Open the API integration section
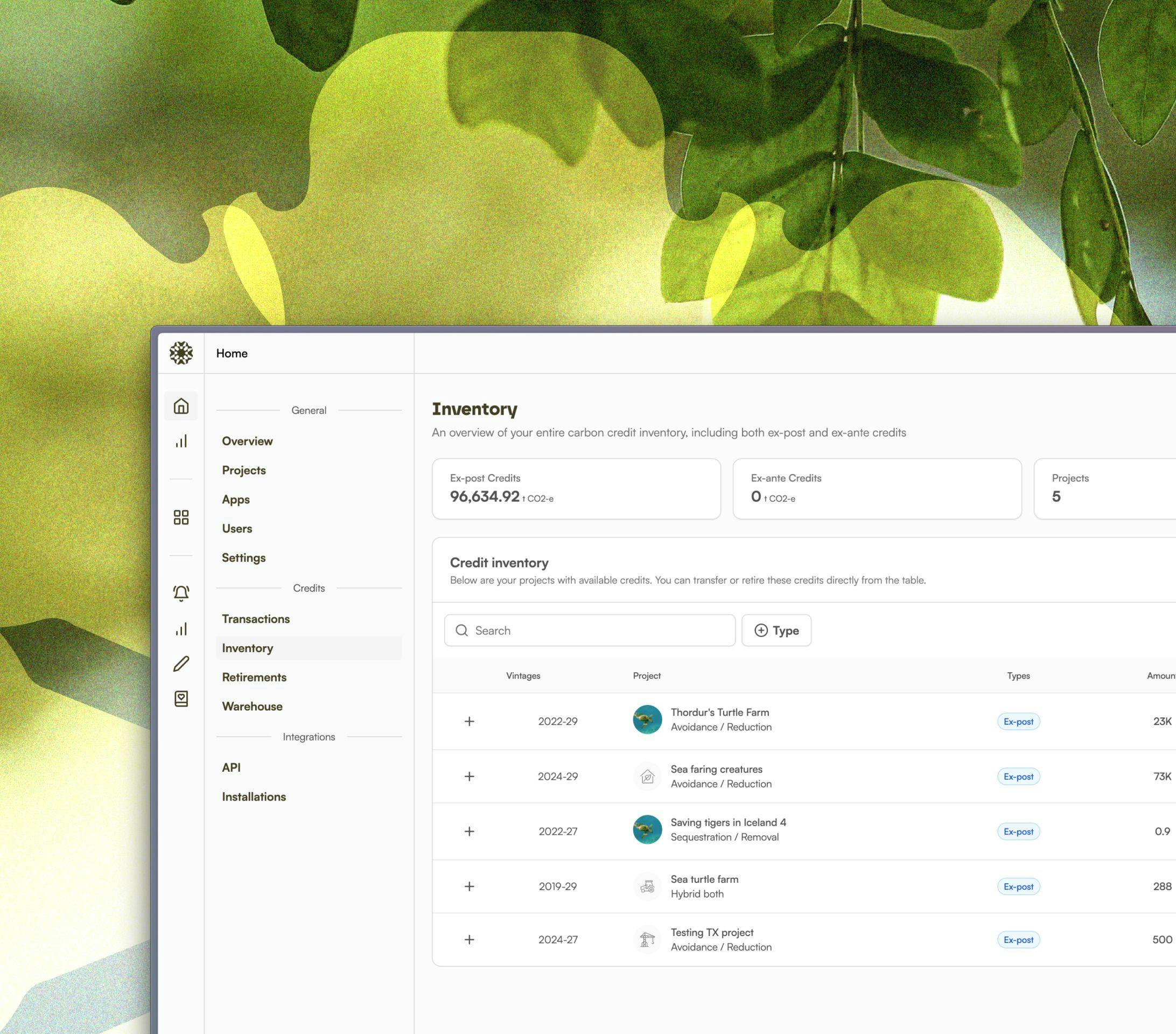This screenshot has height=1034, width=1176. 231,767
